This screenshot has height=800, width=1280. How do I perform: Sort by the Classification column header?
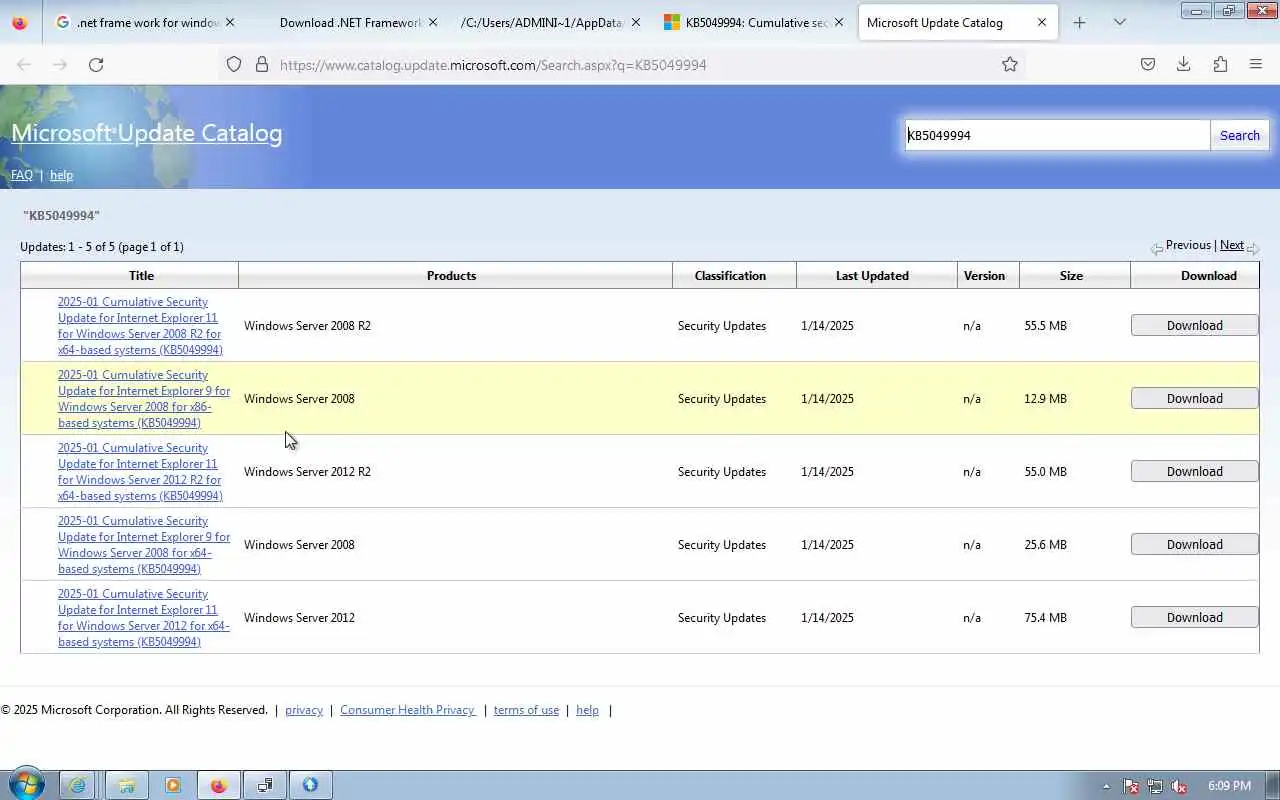[730, 276]
